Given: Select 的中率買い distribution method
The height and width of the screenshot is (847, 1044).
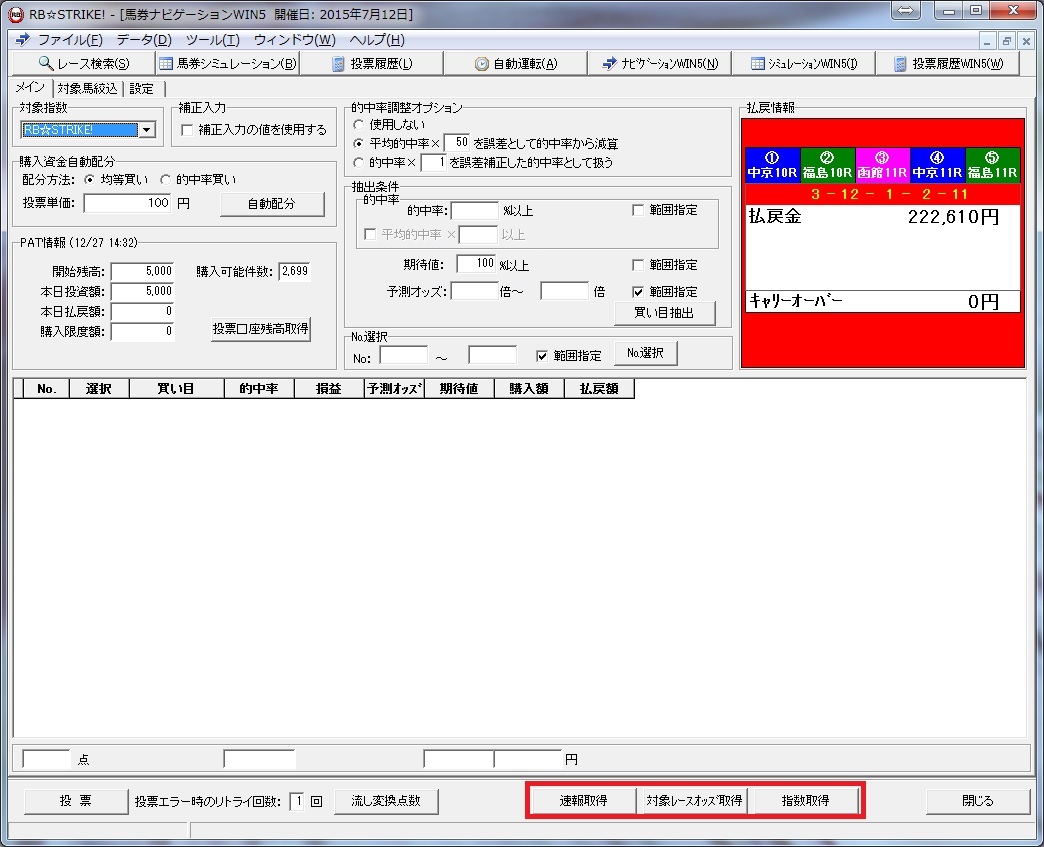Looking at the screenshot, I should pyautogui.click(x=165, y=180).
